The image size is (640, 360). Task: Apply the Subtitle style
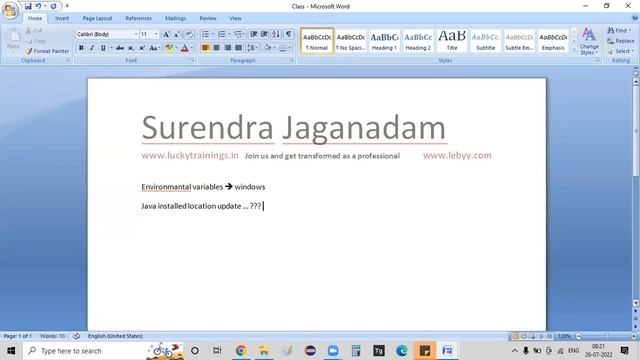pyautogui.click(x=486, y=41)
